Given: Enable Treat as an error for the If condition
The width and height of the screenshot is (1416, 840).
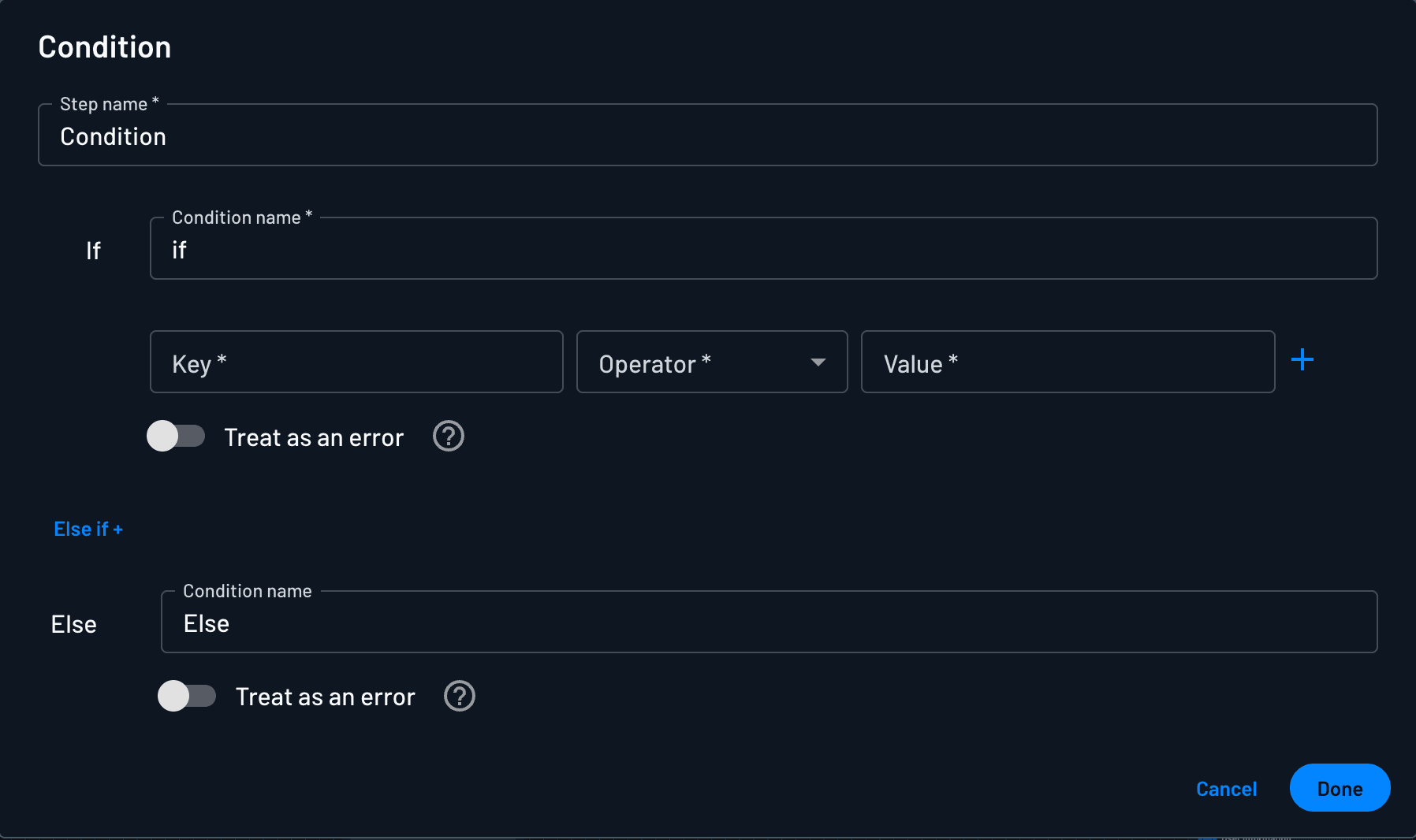Looking at the screenshot, I should pos(175,436).
